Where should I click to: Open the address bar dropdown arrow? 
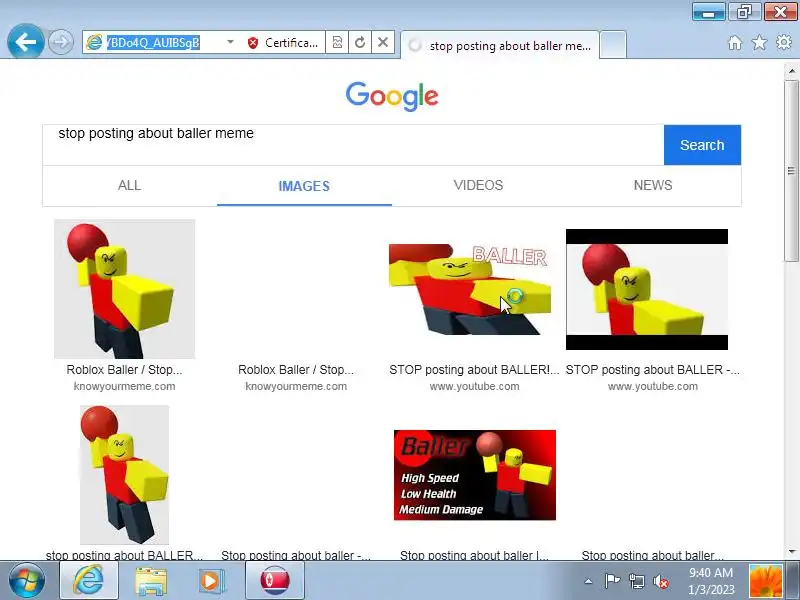pyautogui.click(x=230, y=42)
